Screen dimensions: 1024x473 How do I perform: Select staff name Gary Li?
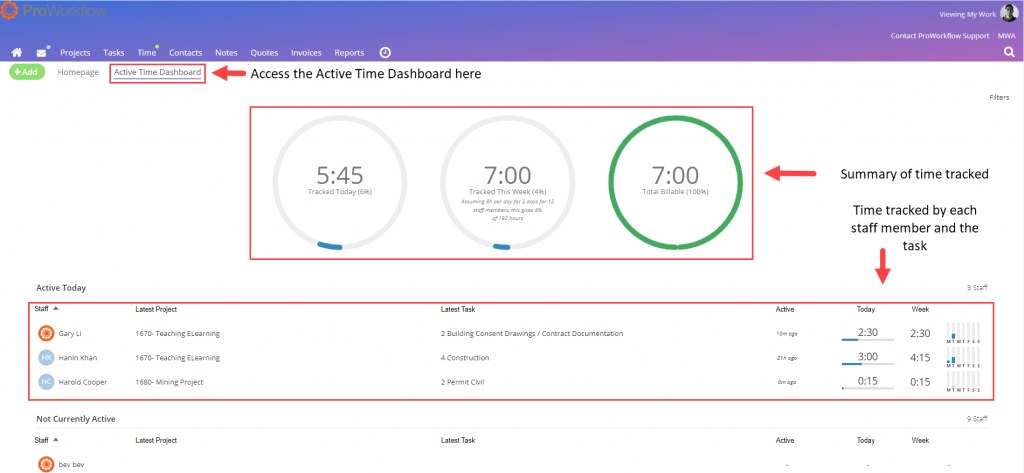pyautogui.click(x=71, y=333)
